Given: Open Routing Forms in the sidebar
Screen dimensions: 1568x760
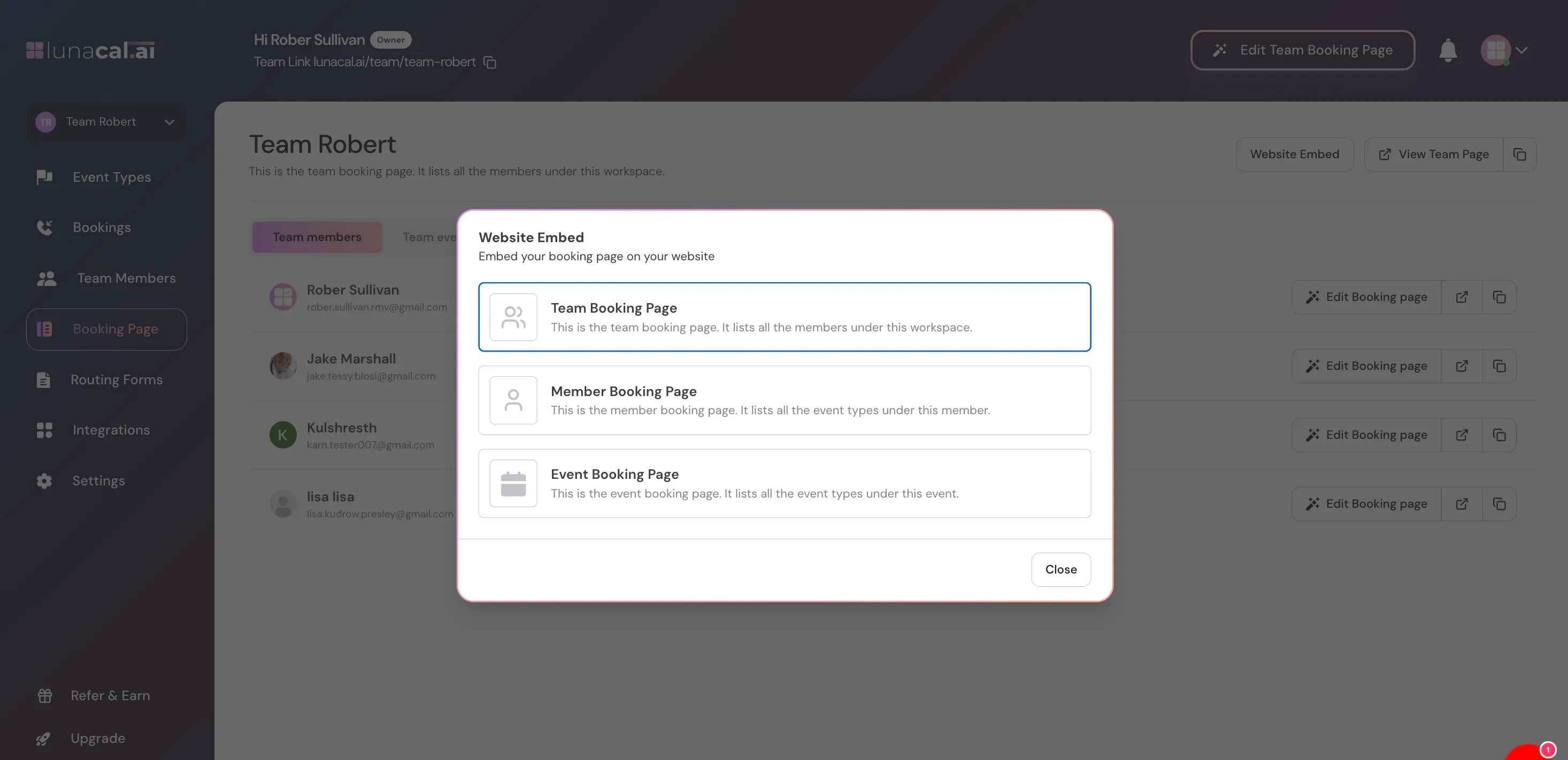Looking at the screenshot, I should pyautogui.click(x=116, y=379).
